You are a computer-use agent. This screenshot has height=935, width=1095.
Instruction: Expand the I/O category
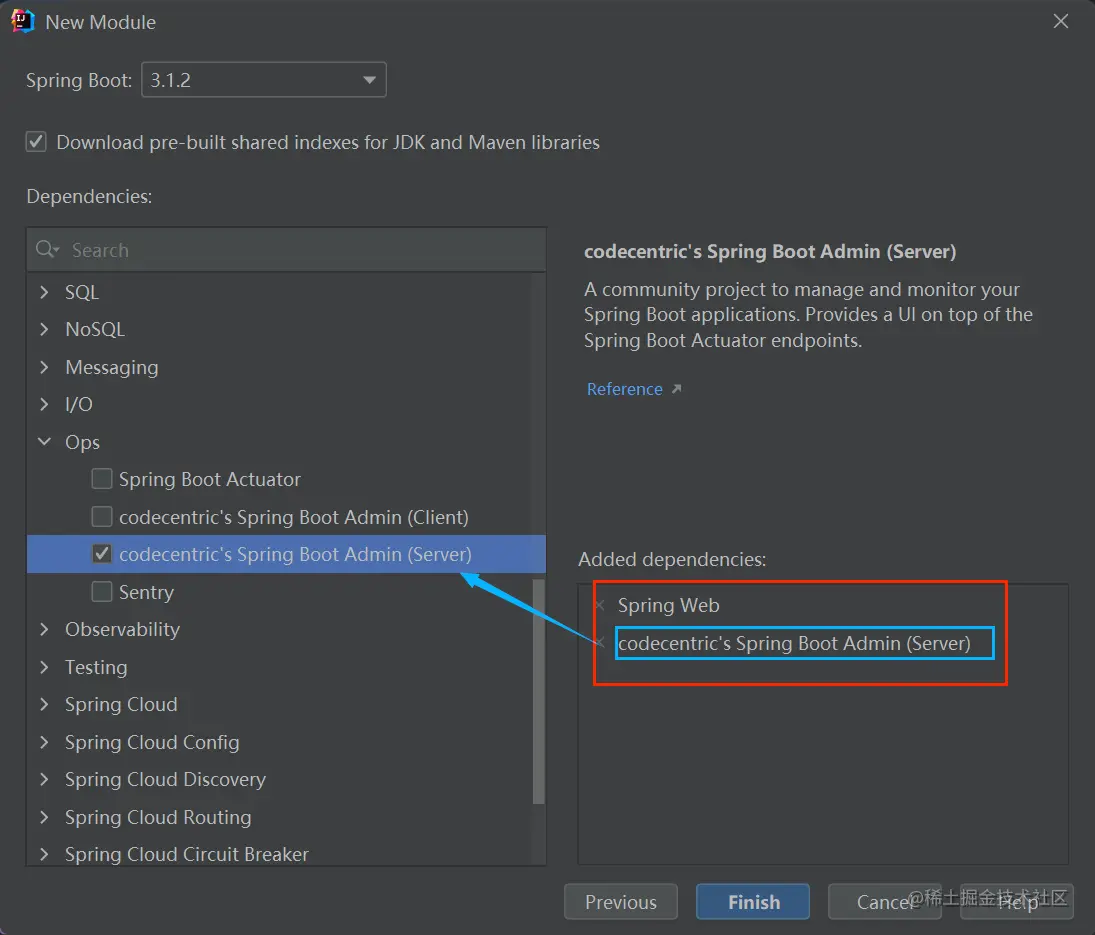45,404
